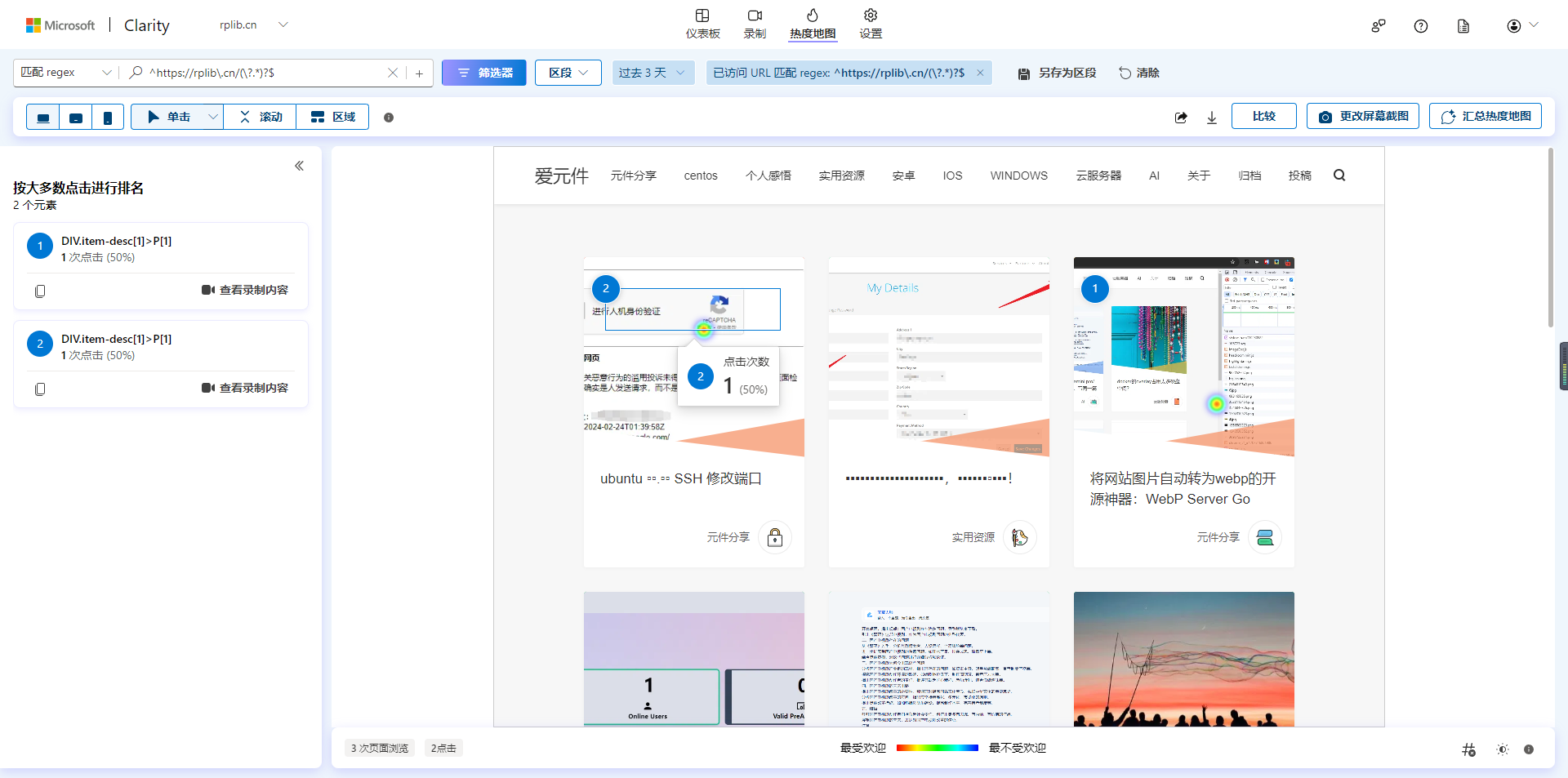Click the 筛选器 filters button
The width and height of the screenshot is (1568, 778).
pyautogui.click(x=484, y=73)
